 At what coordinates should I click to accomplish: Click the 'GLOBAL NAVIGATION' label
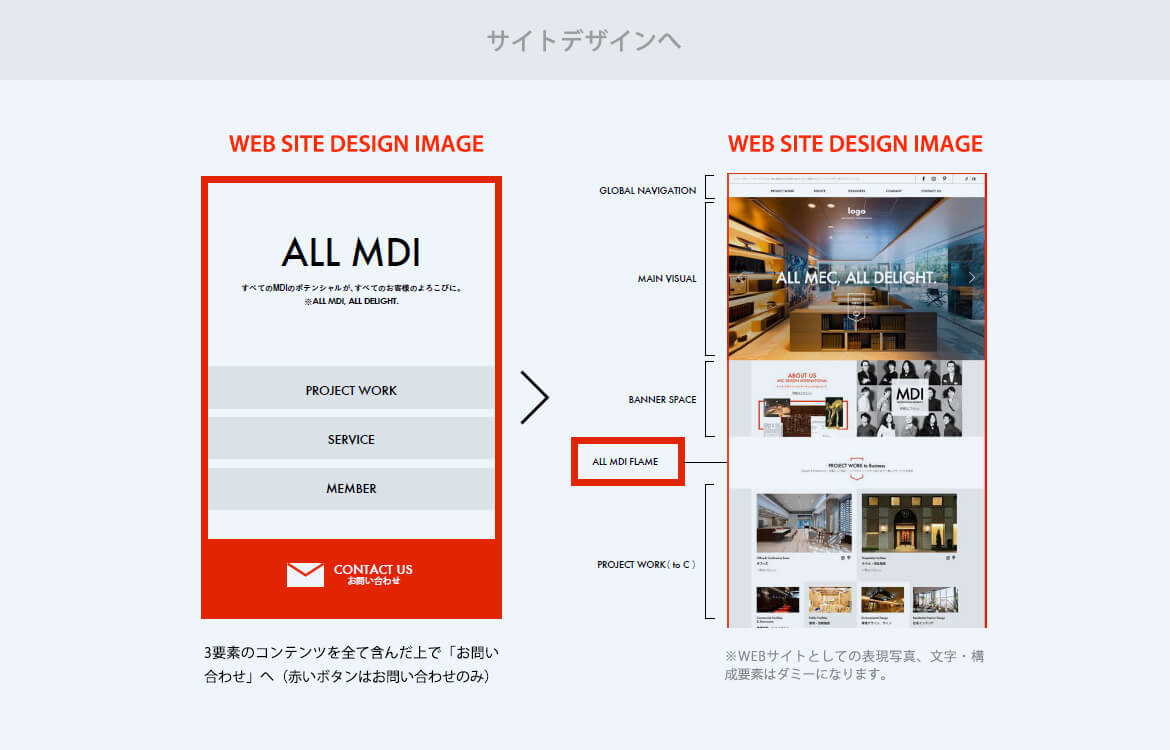click(x=648, y=190)
